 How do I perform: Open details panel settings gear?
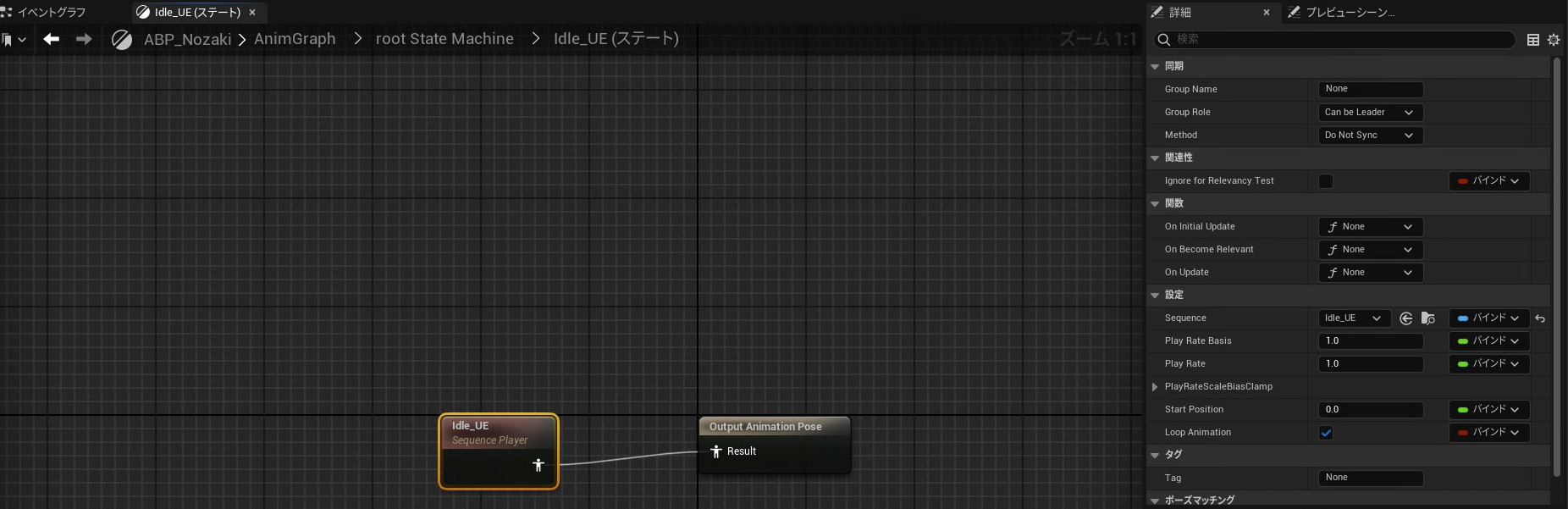1554,40
